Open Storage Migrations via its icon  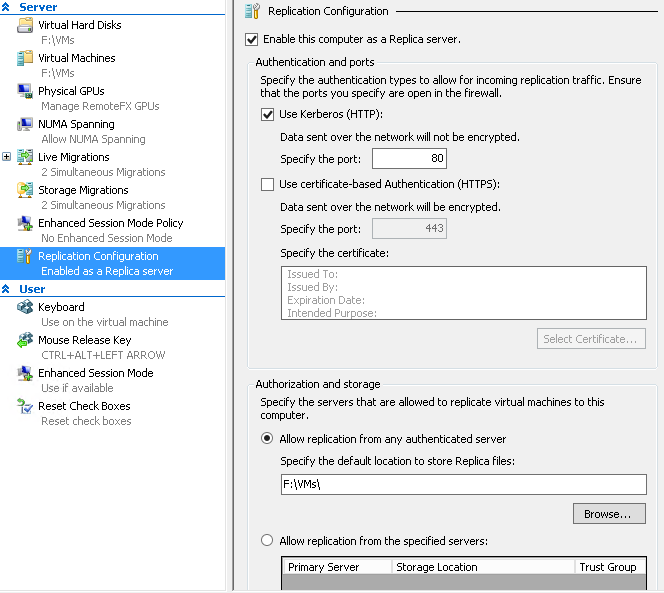(x=25, y=190)
